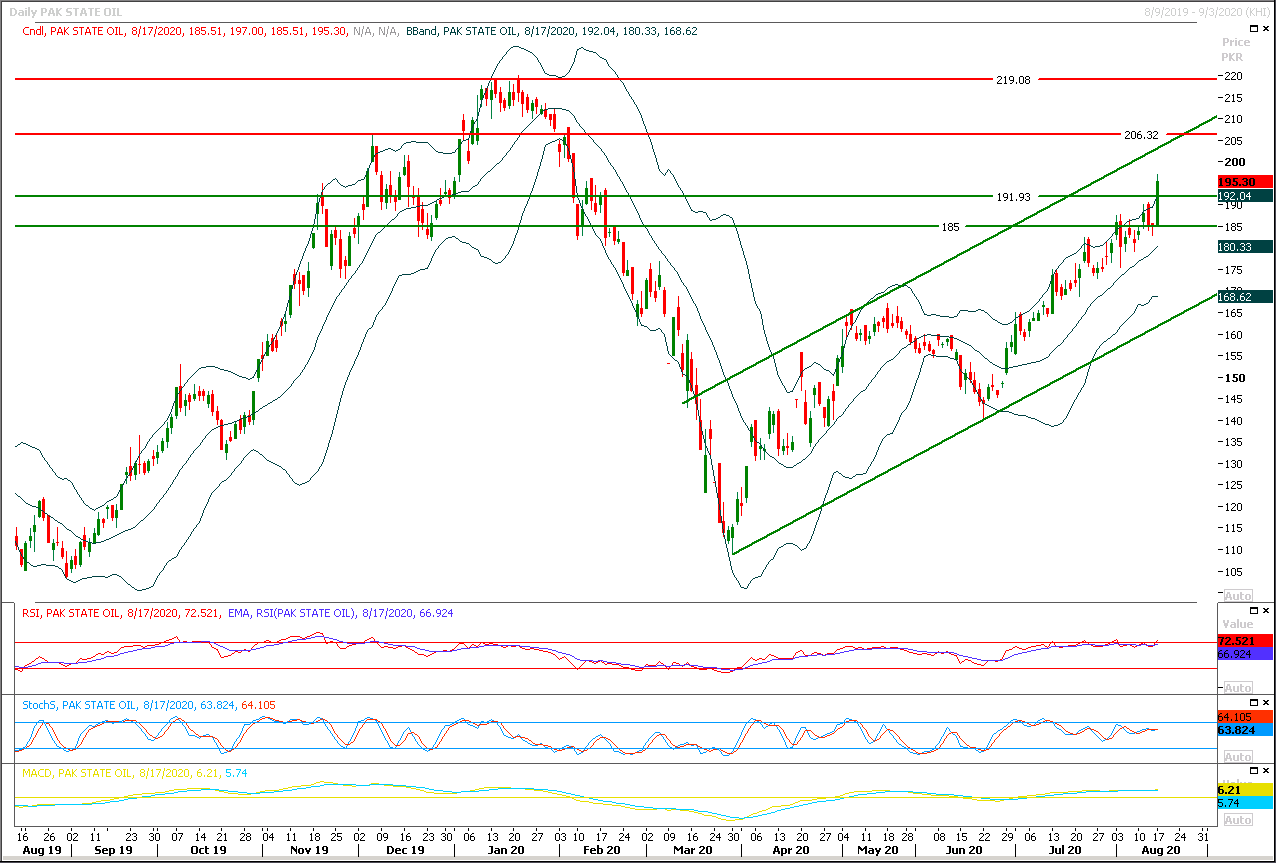
Task: Click the 105 tick on price axis
Action: tap(1233, 572)
